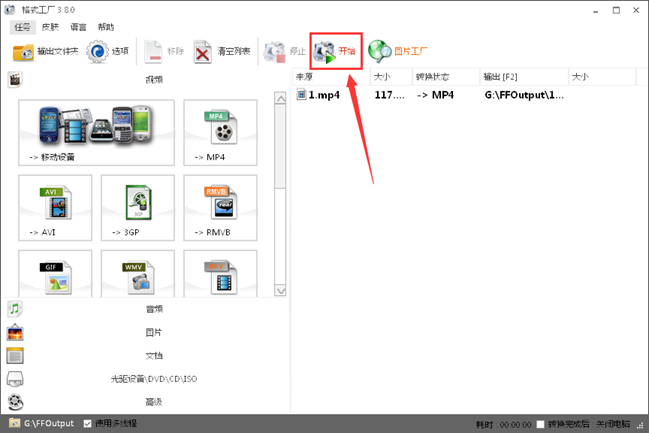Screen dimensions: 649x433
Task: Click the G:\FFOutput\1... output path cell
Action: 524,95
